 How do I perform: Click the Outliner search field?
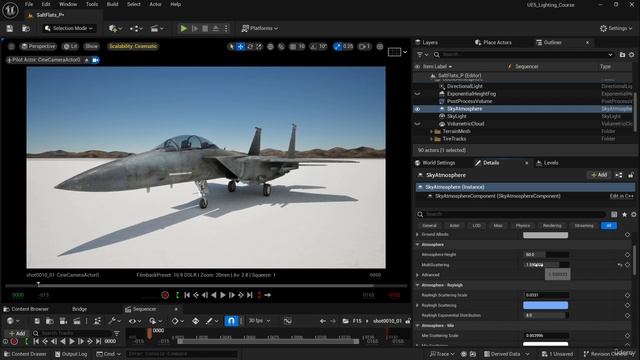[x=523, y=54]
